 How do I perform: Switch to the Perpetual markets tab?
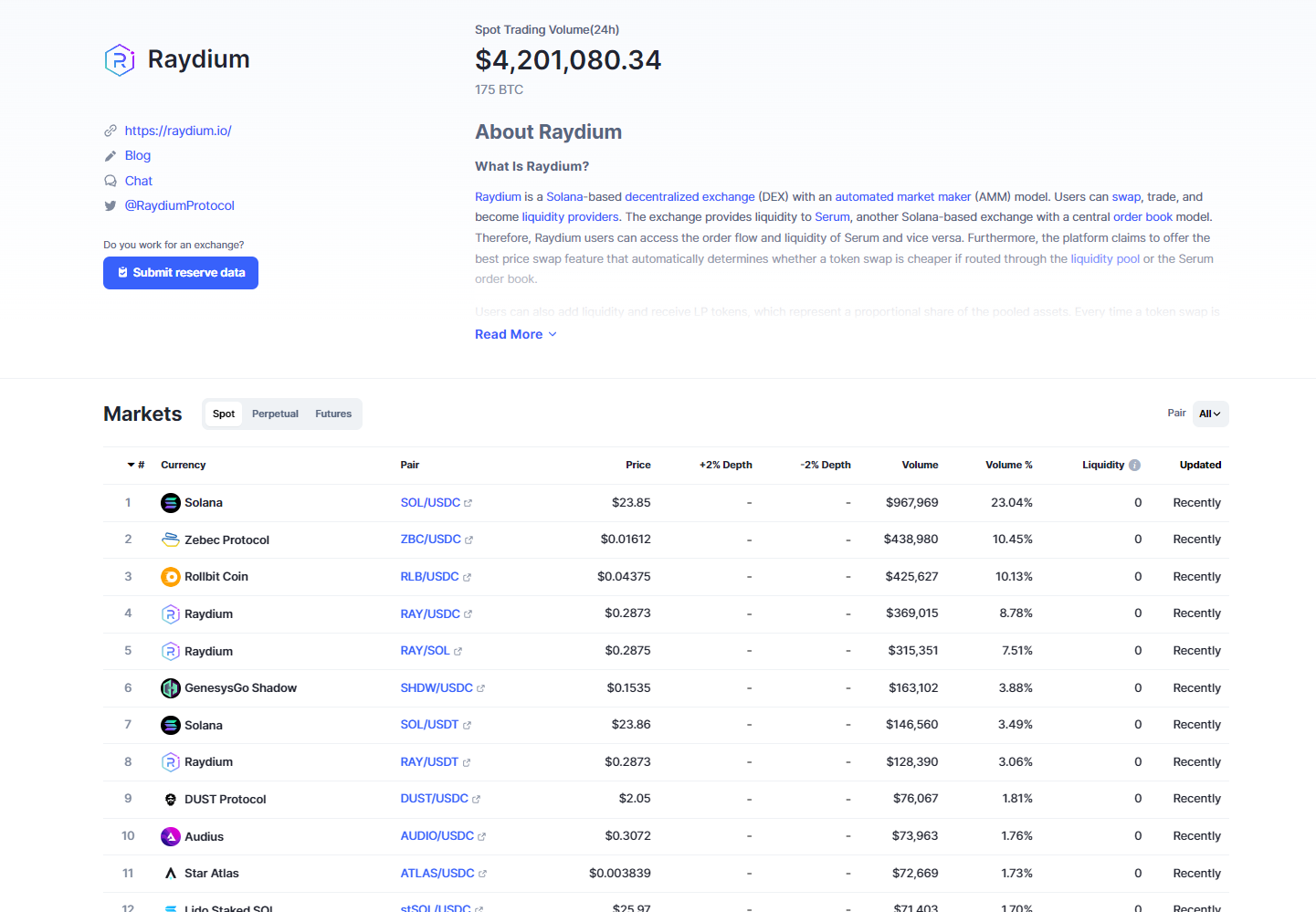click(275, 414)
